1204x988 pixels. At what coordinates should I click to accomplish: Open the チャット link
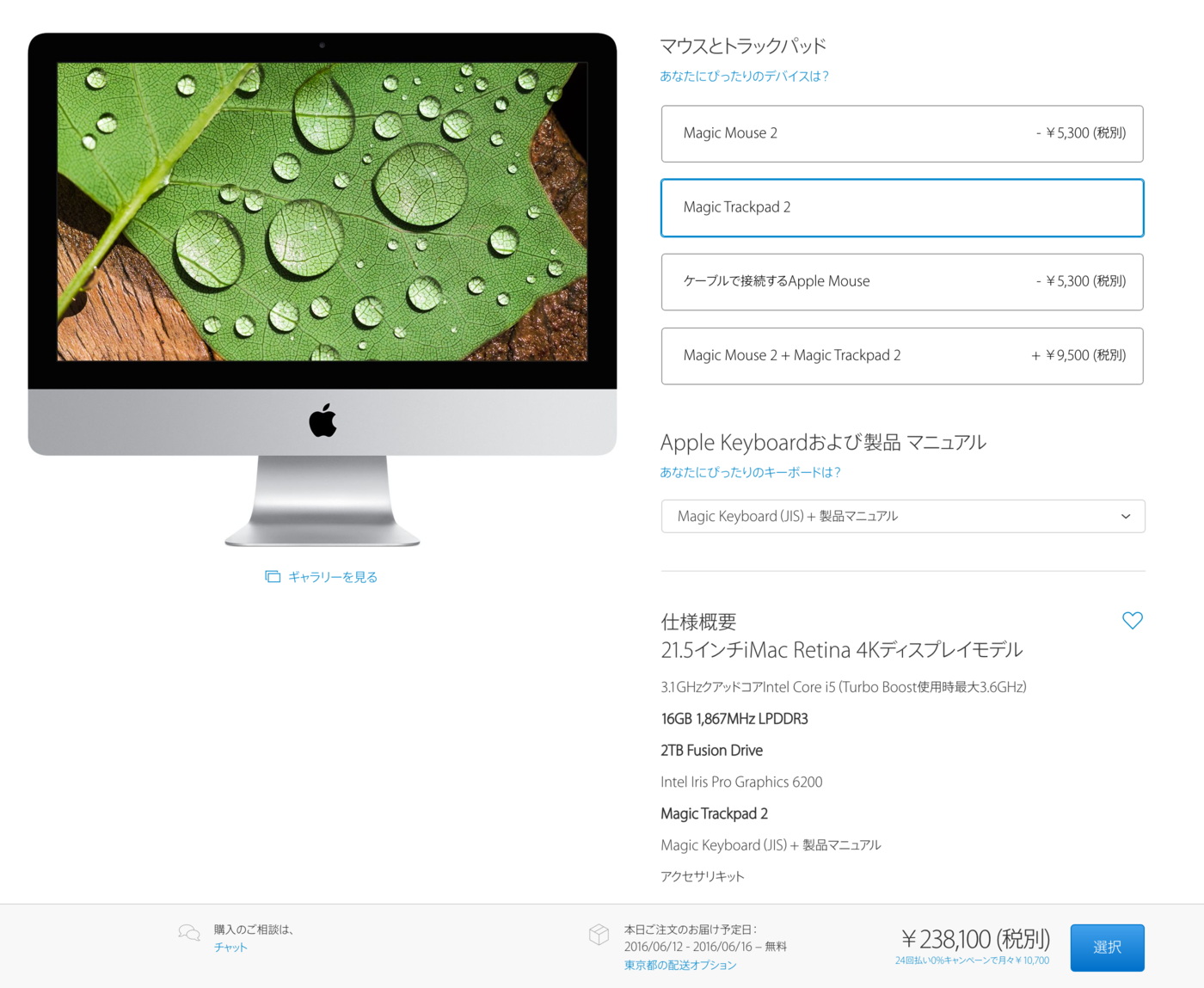coord(230,948)
